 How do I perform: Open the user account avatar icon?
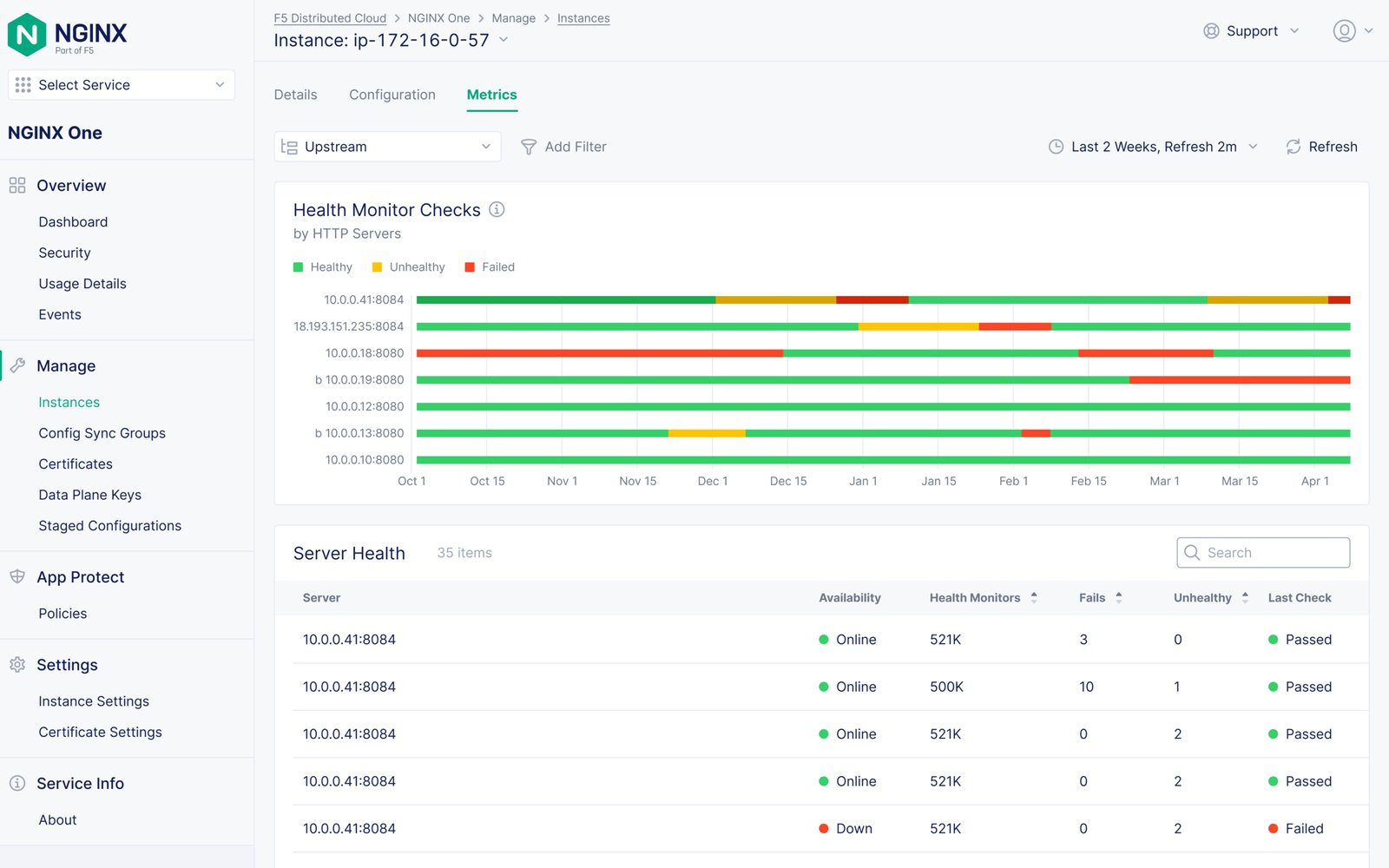(x=1344, y=31)
